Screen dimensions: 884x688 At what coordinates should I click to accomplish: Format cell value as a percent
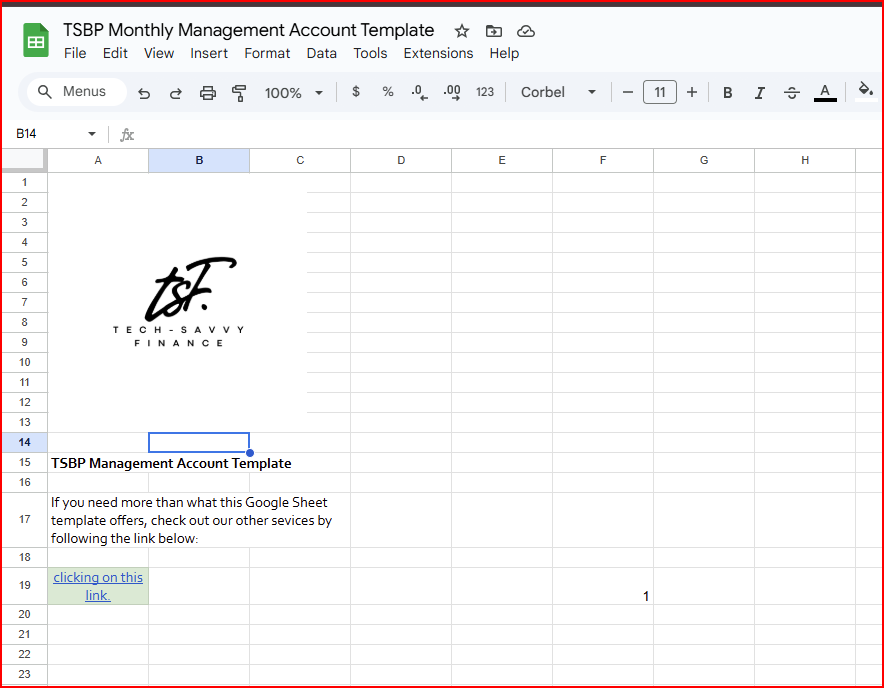[x=388, y=92]
